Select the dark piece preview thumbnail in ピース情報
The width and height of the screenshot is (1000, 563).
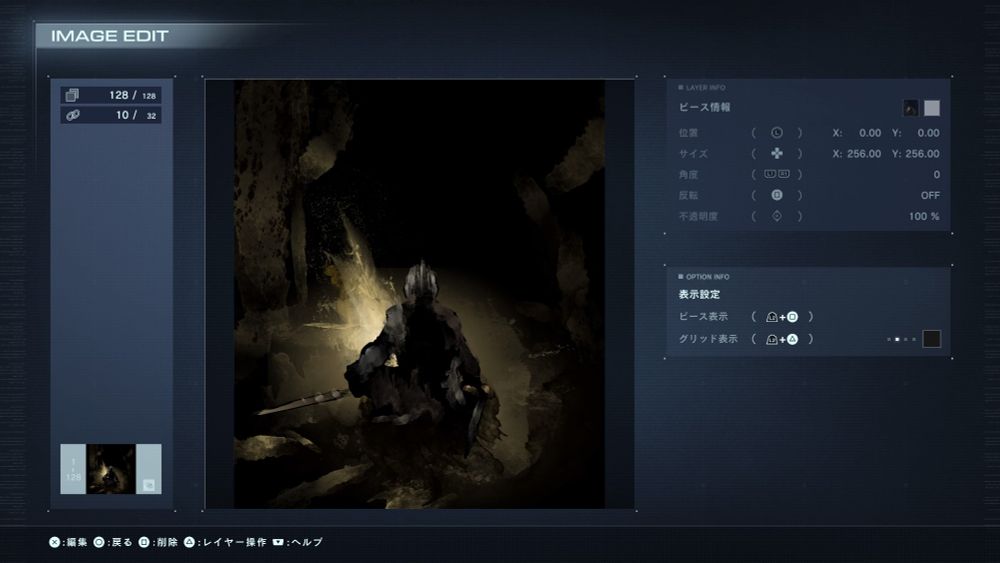[x=911, y=108]
